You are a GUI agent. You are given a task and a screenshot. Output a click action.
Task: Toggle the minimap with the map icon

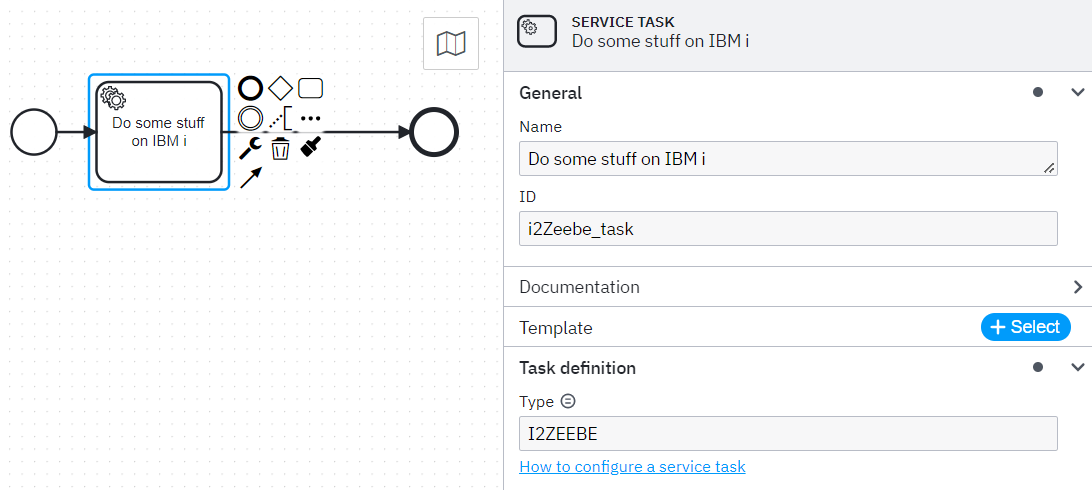pyautogui.click(x=451, y=44)
